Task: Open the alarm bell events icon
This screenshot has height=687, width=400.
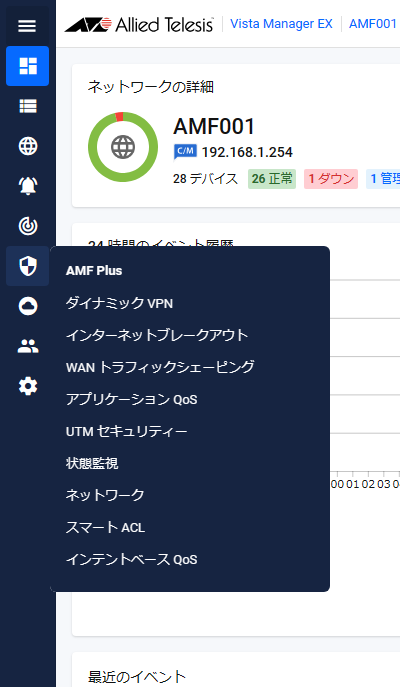Action: click(28, 186)
